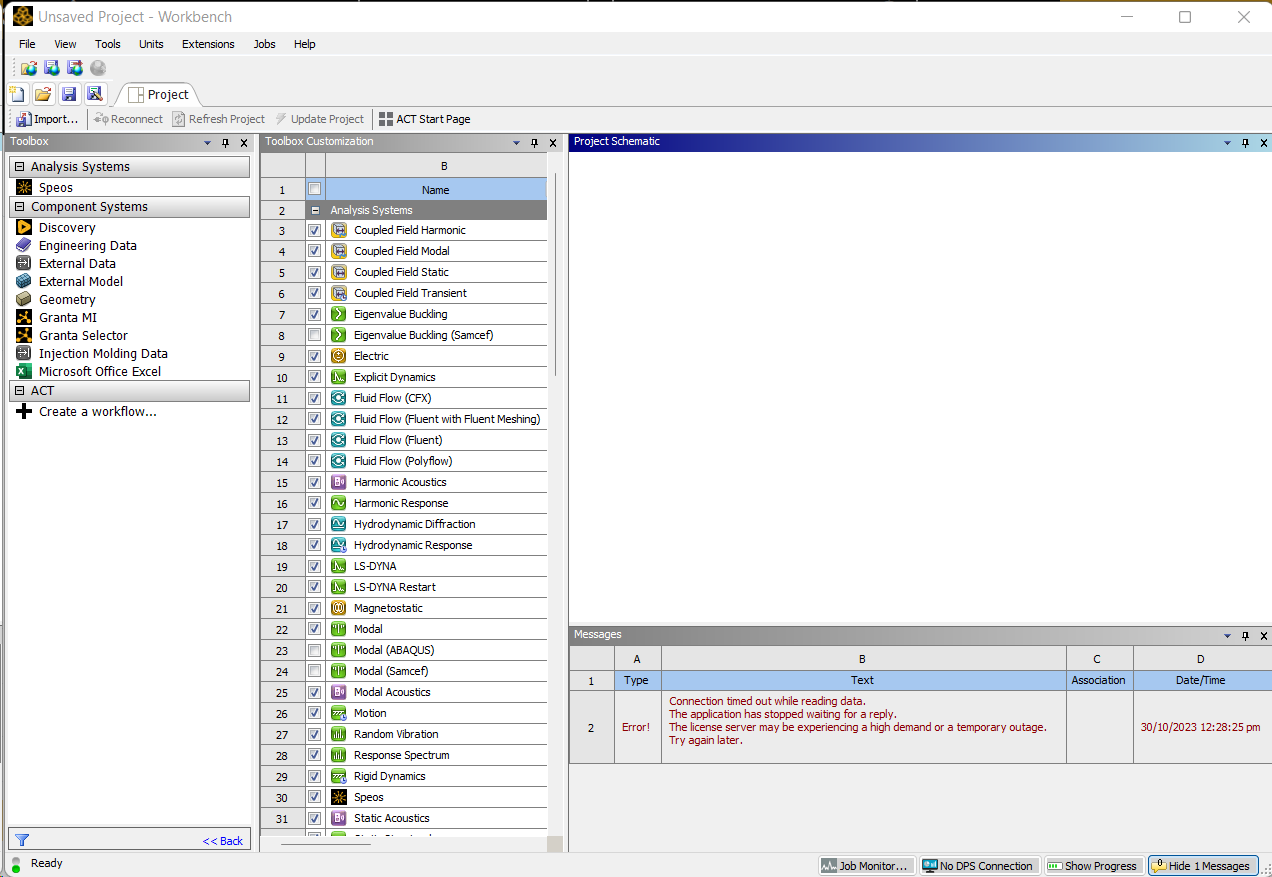Image resolution: width=1272 pixels, height=877 pixels.
Task: Click the Save As icon
Action: tap(95, 94)
